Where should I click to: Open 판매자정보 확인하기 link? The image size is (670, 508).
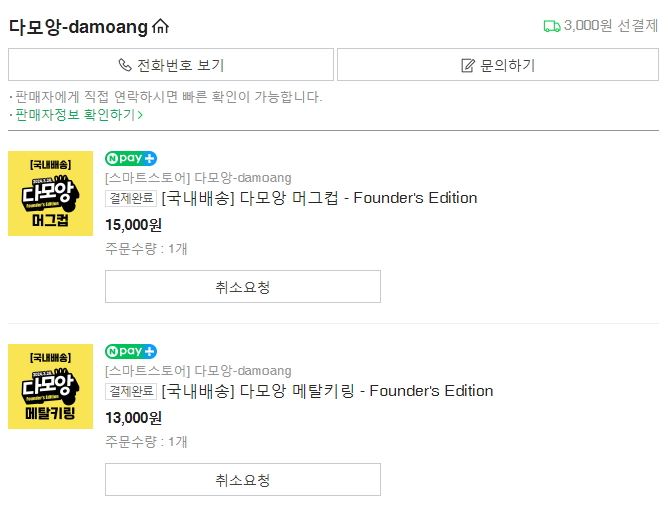(76, 115)
